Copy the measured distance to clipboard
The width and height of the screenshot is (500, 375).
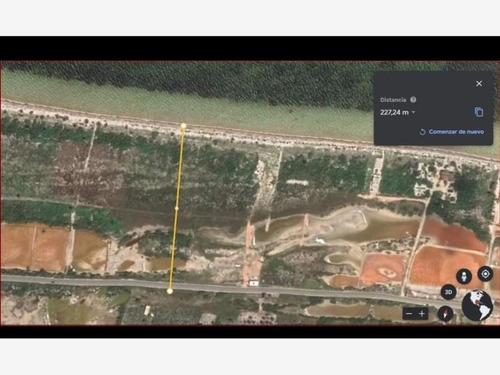(x=479, y=112)
